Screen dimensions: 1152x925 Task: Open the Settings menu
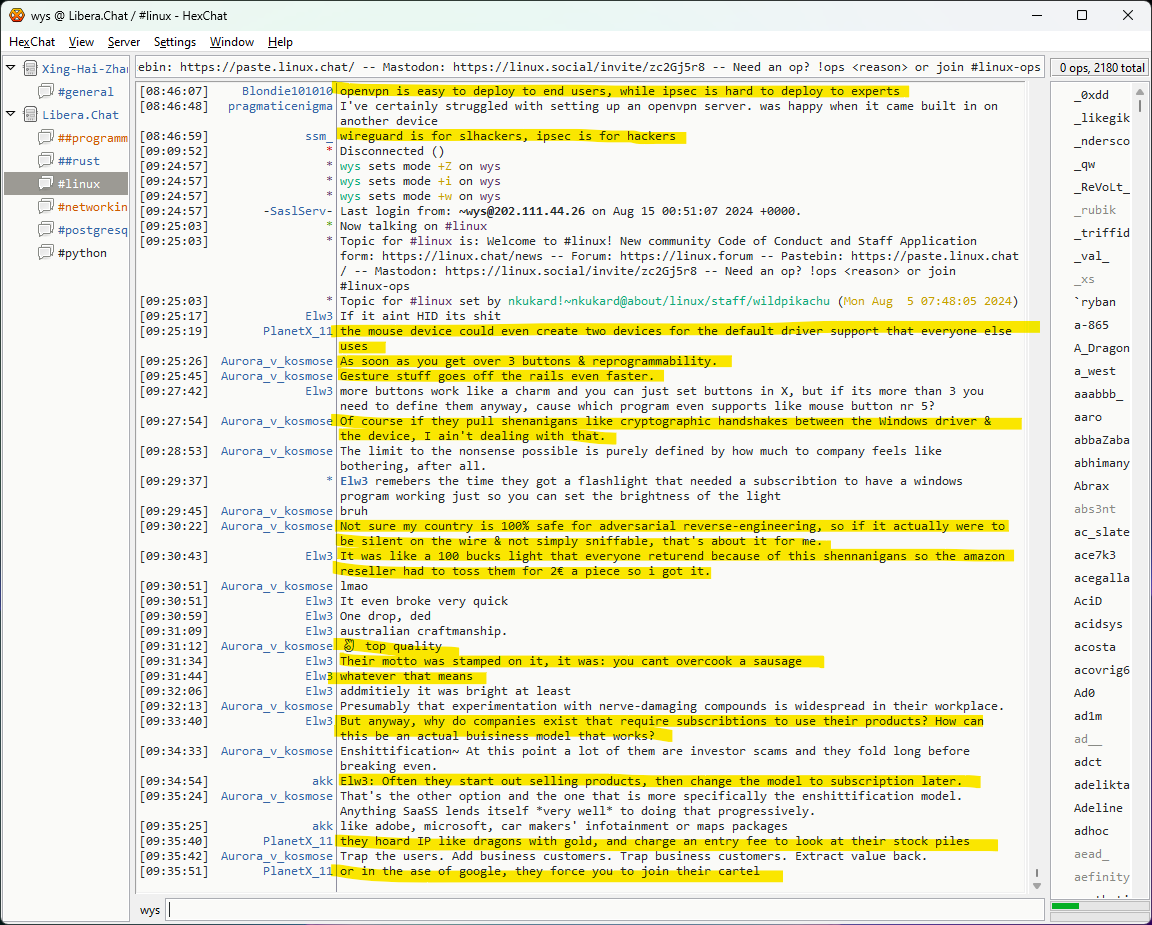point(175,42)
